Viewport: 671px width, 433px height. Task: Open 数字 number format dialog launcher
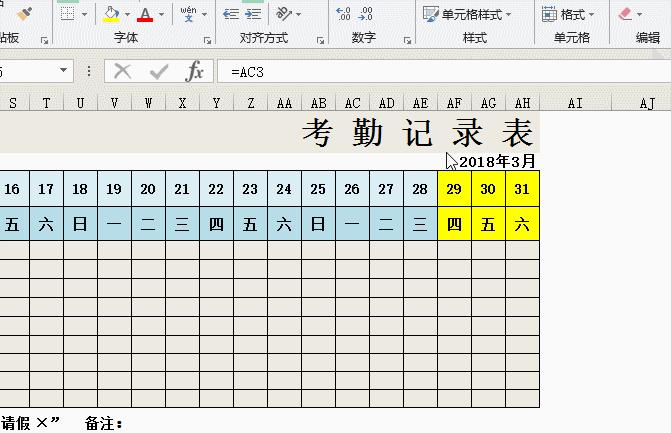(x=407, y=40)
